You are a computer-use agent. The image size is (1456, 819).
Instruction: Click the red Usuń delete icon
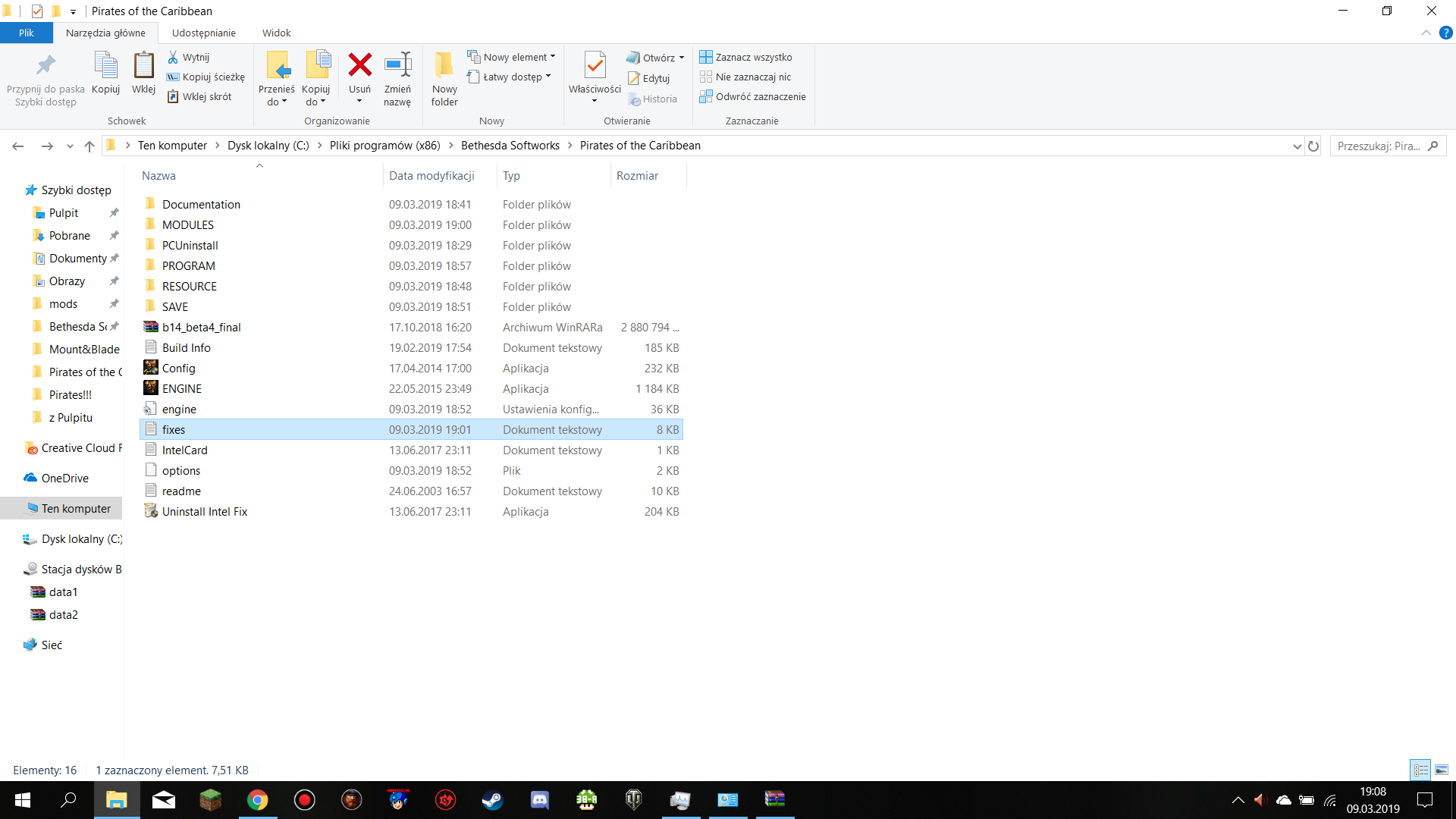[x=359, y=65]
